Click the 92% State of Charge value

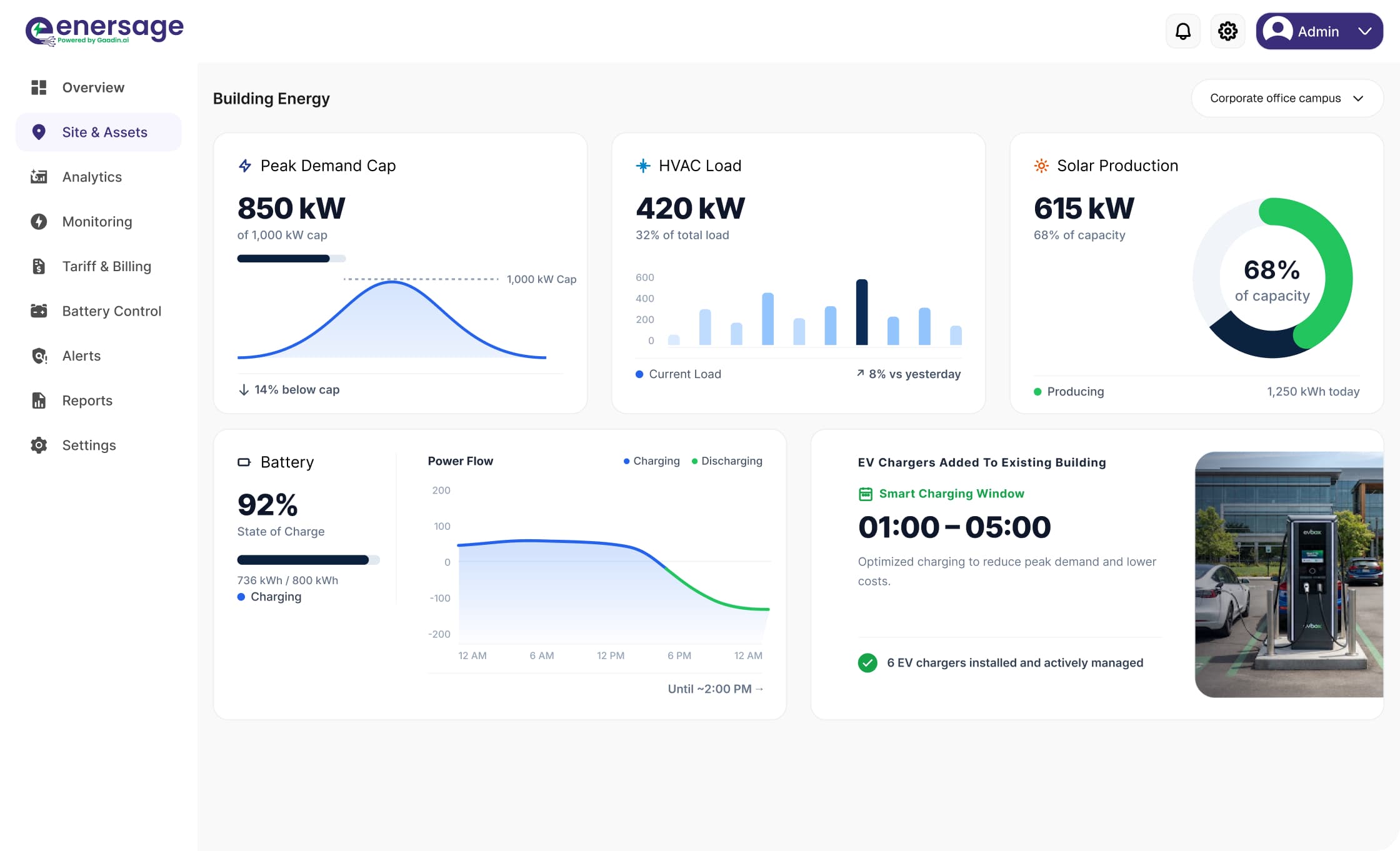click(267, 505)
